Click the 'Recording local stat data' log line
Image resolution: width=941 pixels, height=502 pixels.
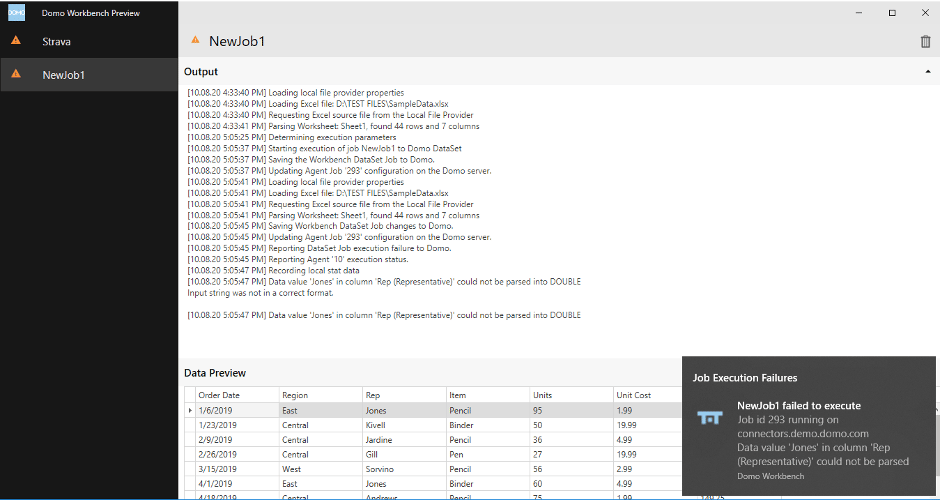click(x=274, y=270)
